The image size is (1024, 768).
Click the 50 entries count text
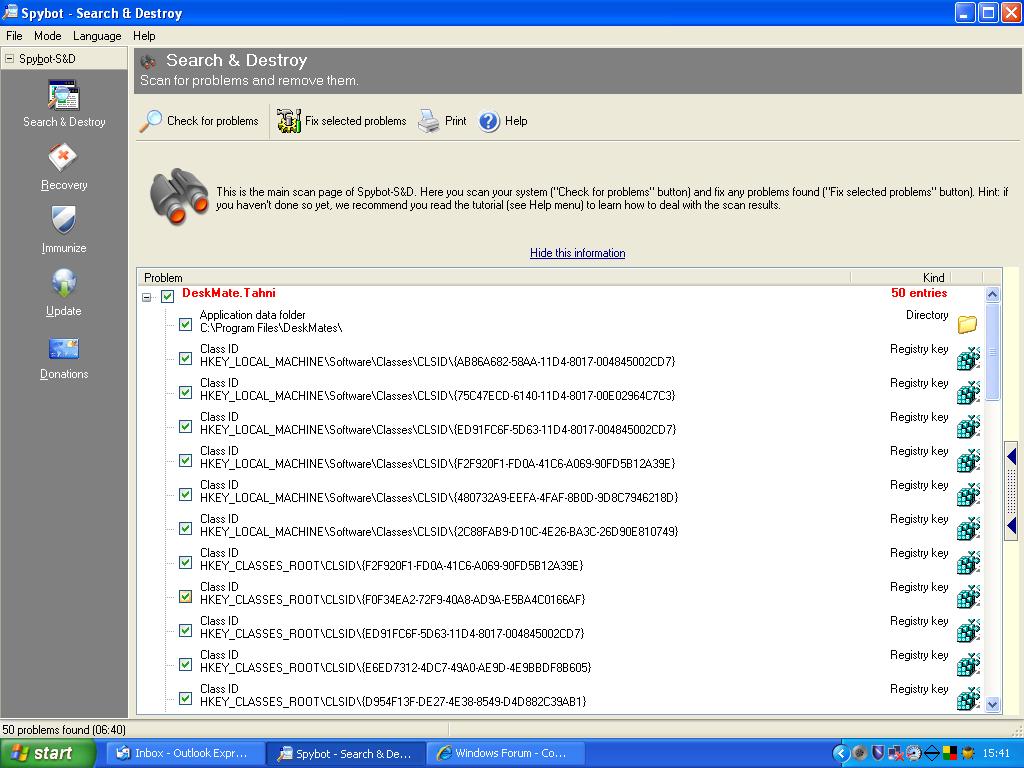click(919, 293)
